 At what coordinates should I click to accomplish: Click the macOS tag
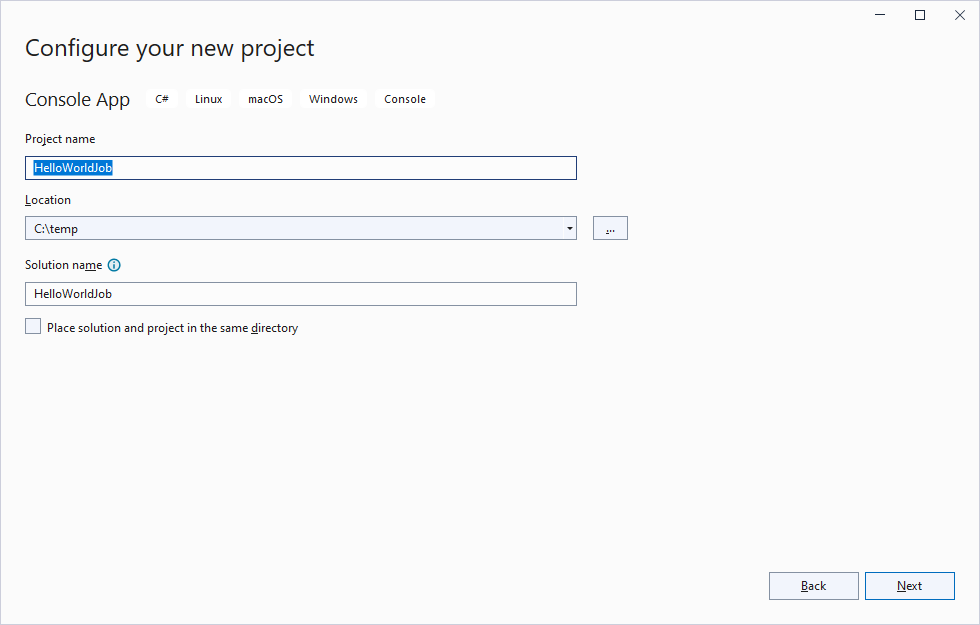[265, 99]
